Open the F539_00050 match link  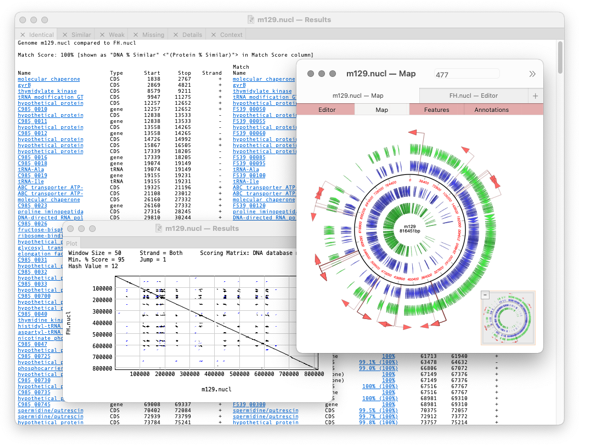point(249,109)
